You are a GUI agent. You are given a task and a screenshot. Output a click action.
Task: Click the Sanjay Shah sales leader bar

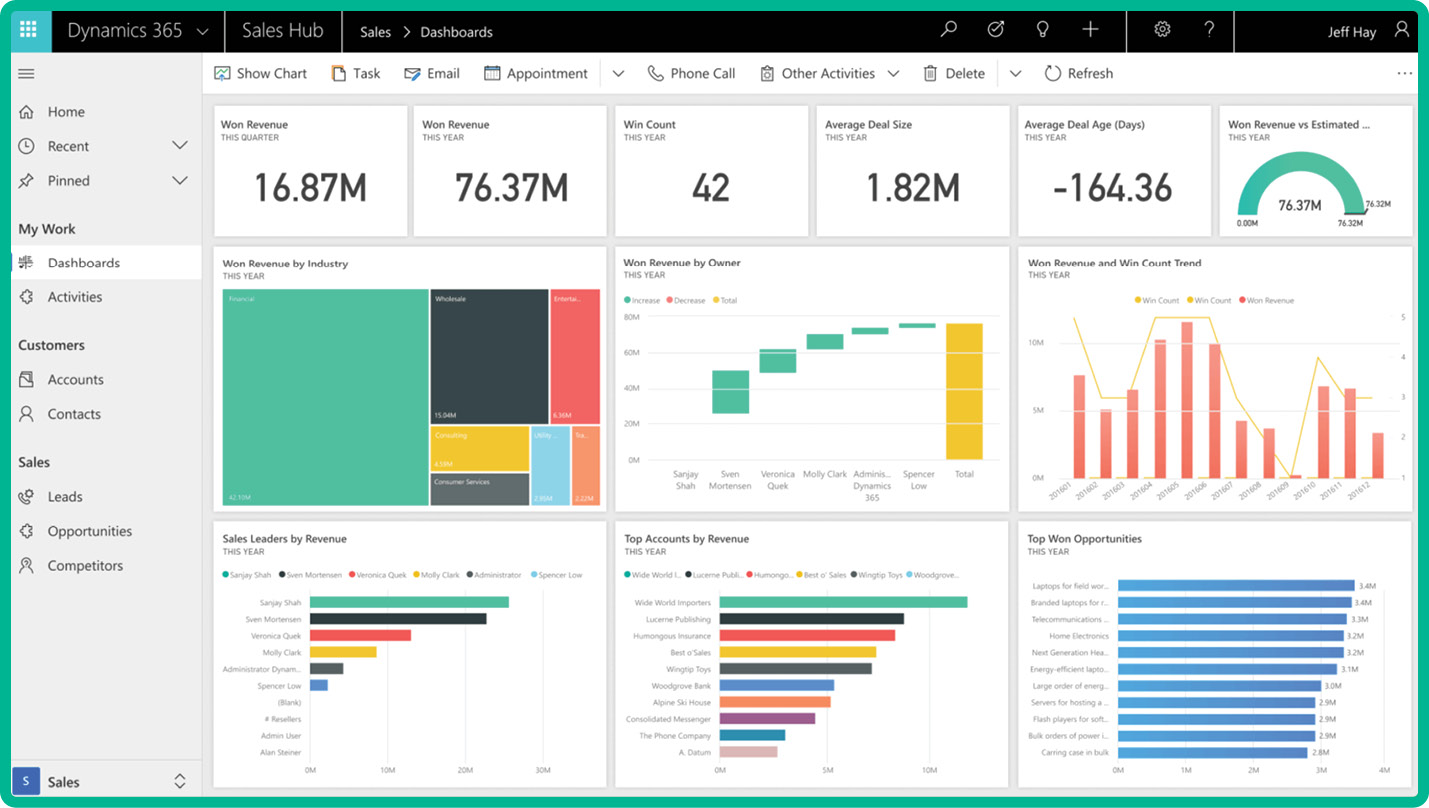click(x=409, y=602)
